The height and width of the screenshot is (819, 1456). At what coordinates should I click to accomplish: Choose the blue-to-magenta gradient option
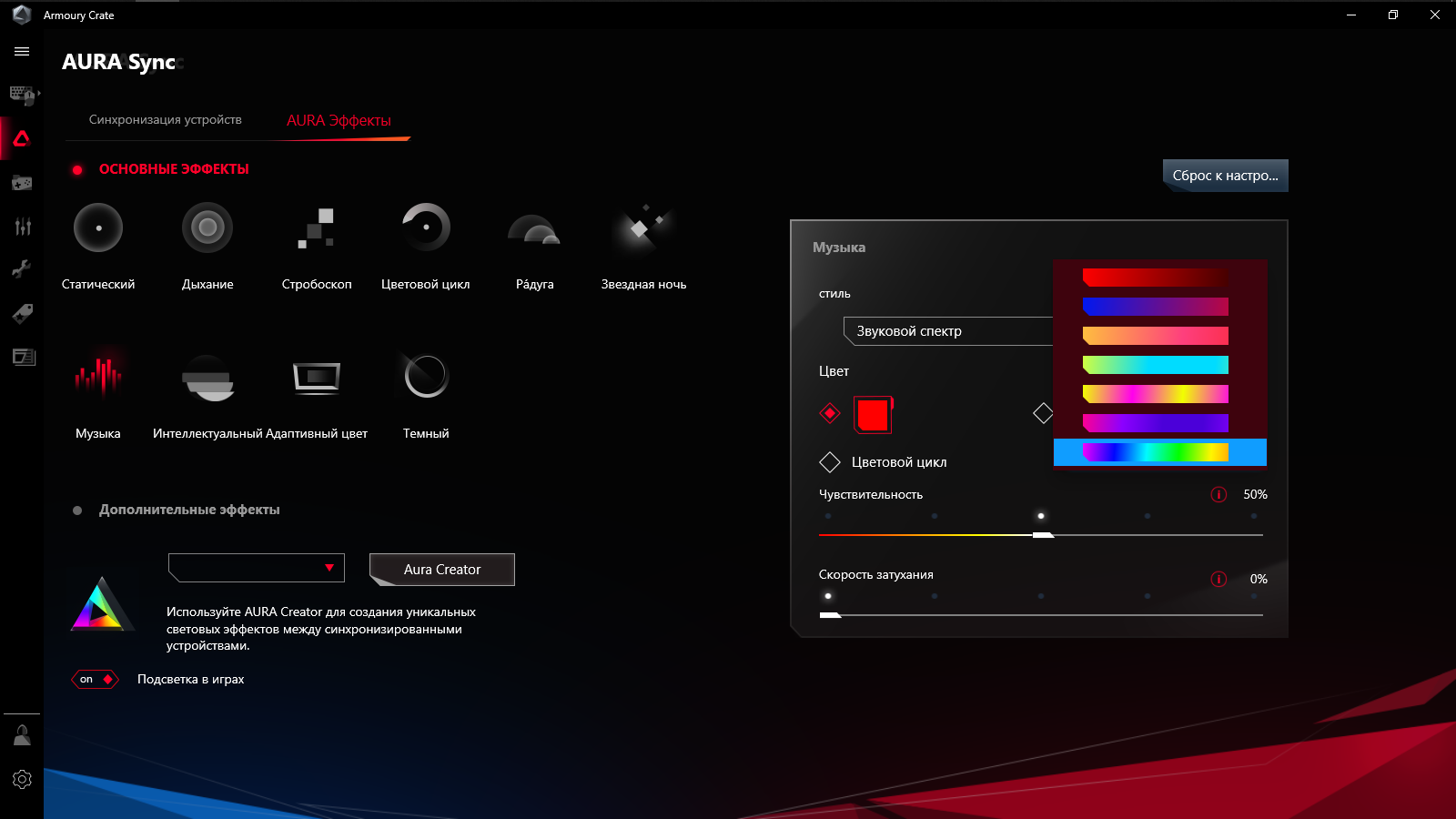pos(1156,307)
